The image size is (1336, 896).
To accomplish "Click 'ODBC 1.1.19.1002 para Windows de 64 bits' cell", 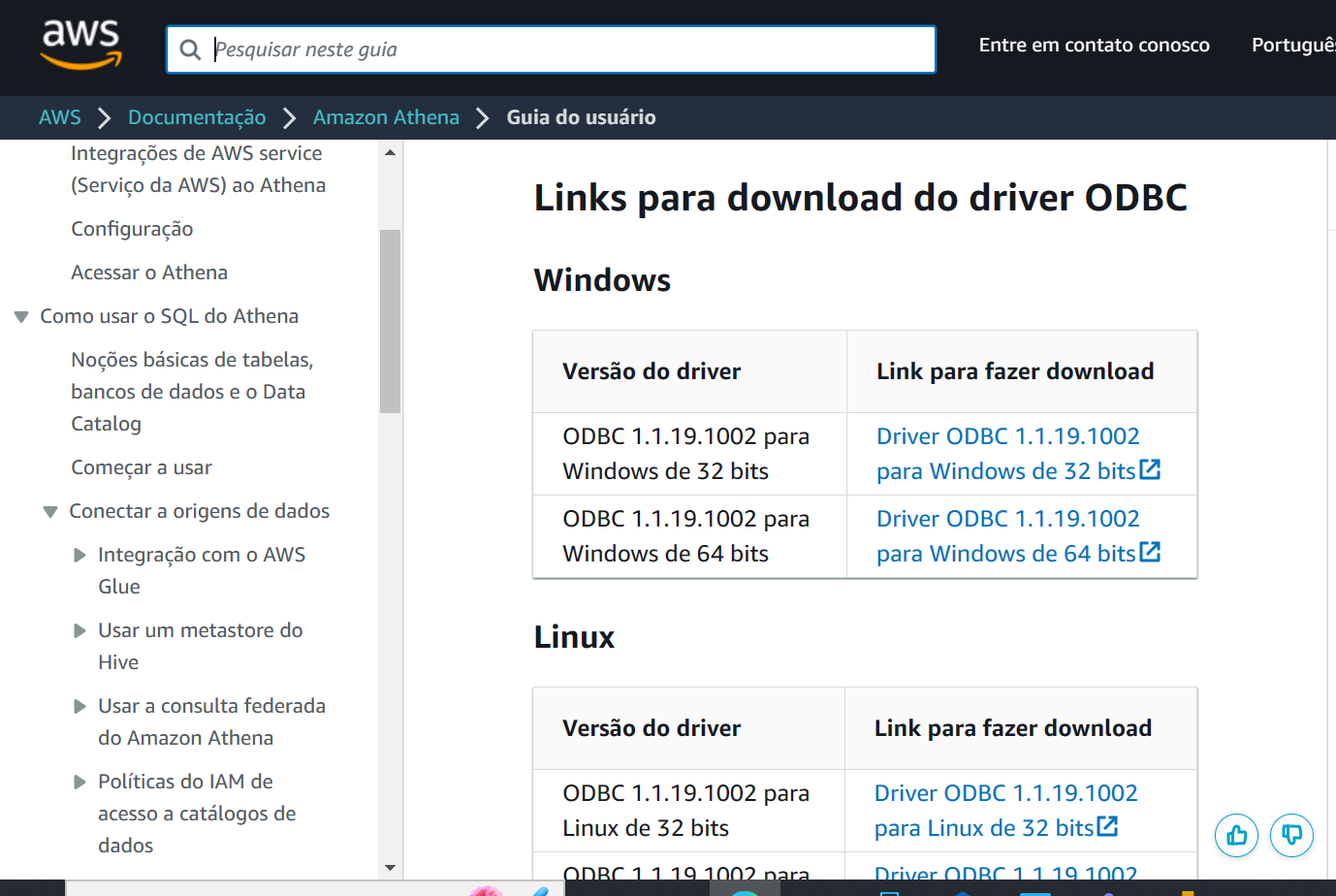I will point(689,536).
